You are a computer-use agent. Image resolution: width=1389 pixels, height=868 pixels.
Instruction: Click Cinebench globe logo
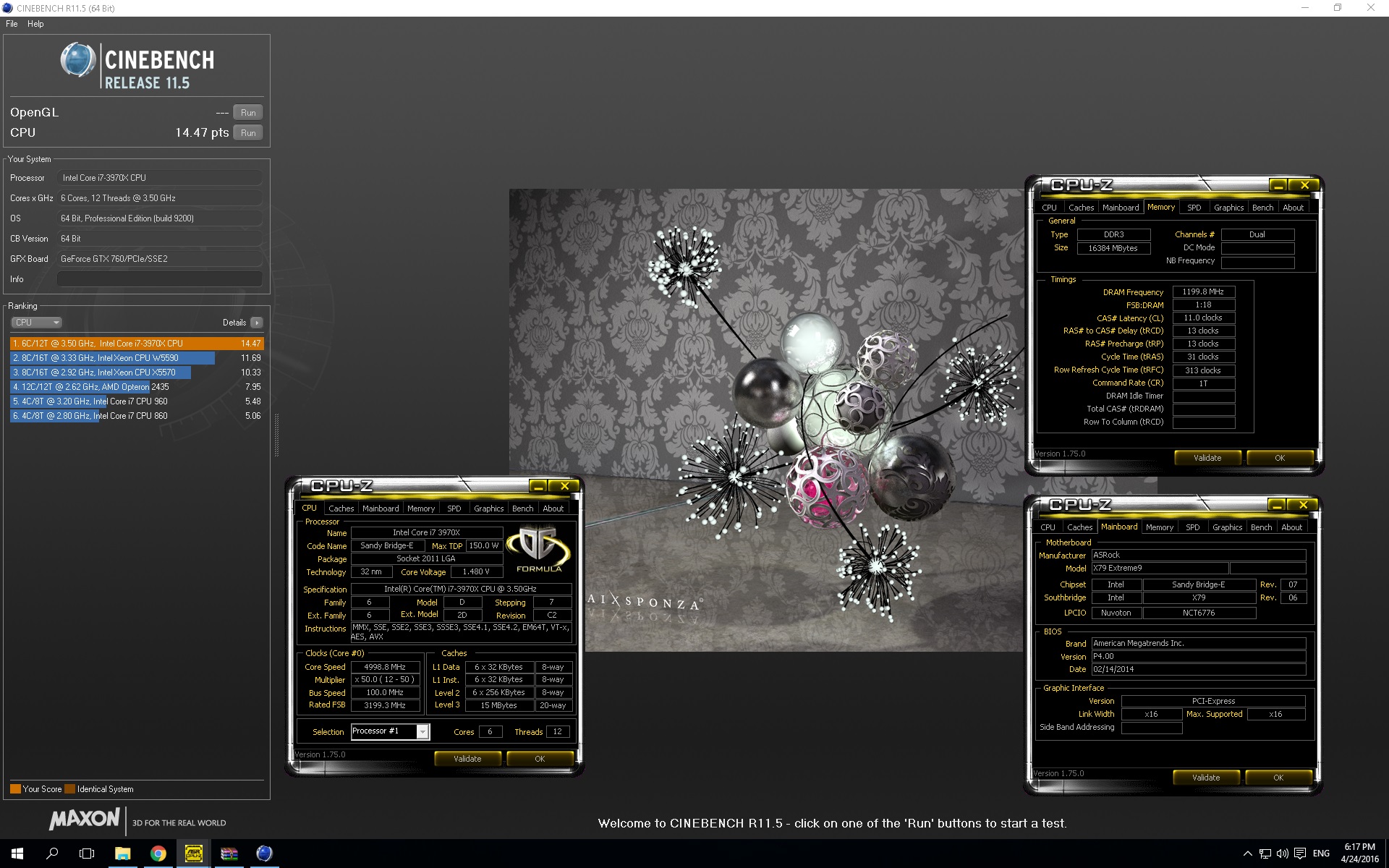pos(77,60)
